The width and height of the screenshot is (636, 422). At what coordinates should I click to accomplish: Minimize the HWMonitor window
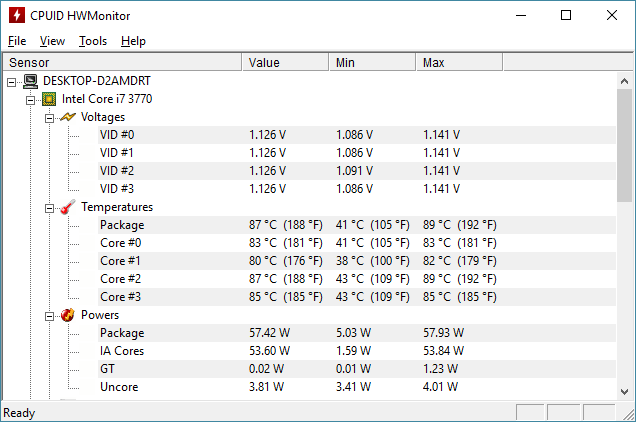point(521,15)
